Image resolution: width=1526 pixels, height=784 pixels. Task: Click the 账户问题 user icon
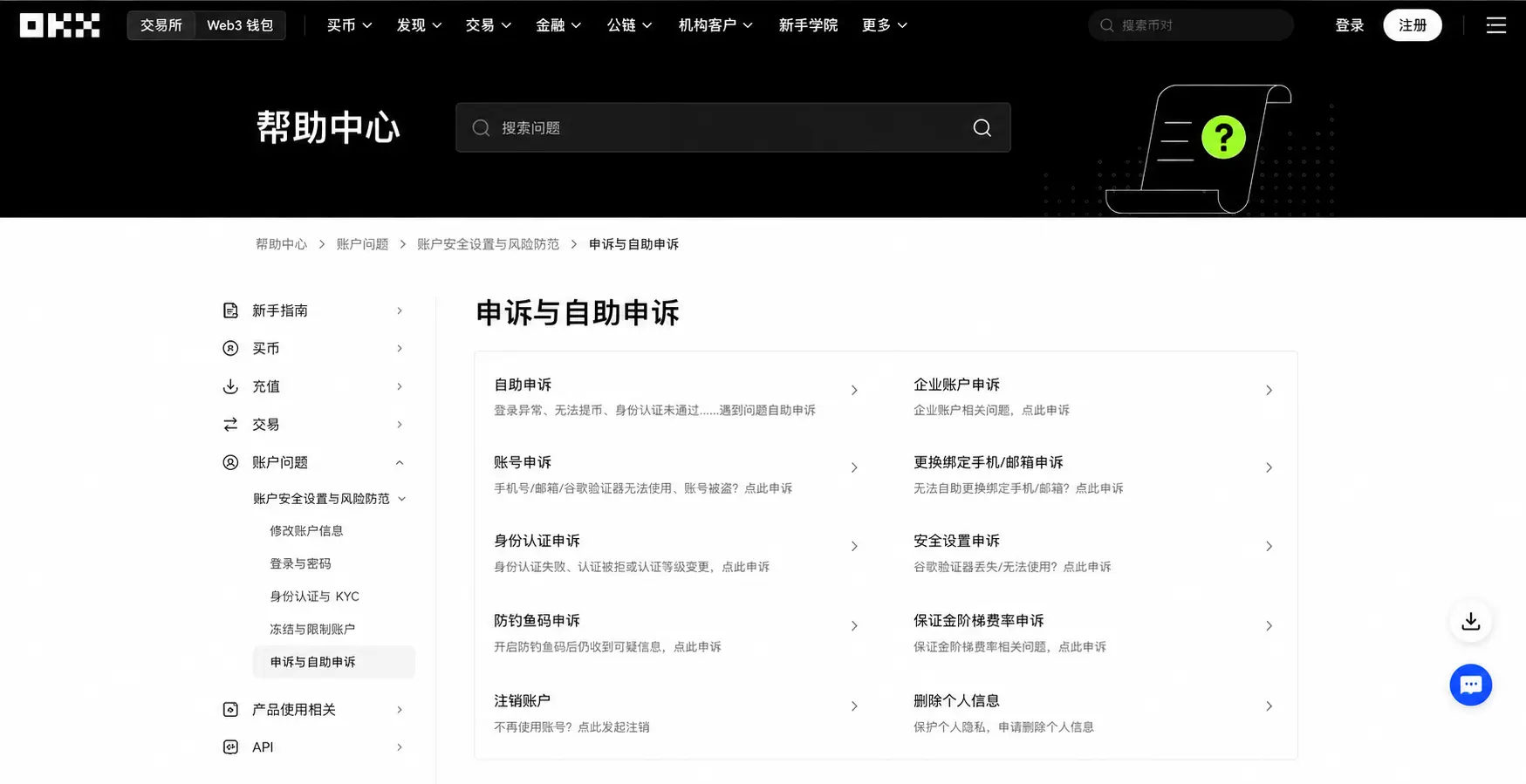230,462
